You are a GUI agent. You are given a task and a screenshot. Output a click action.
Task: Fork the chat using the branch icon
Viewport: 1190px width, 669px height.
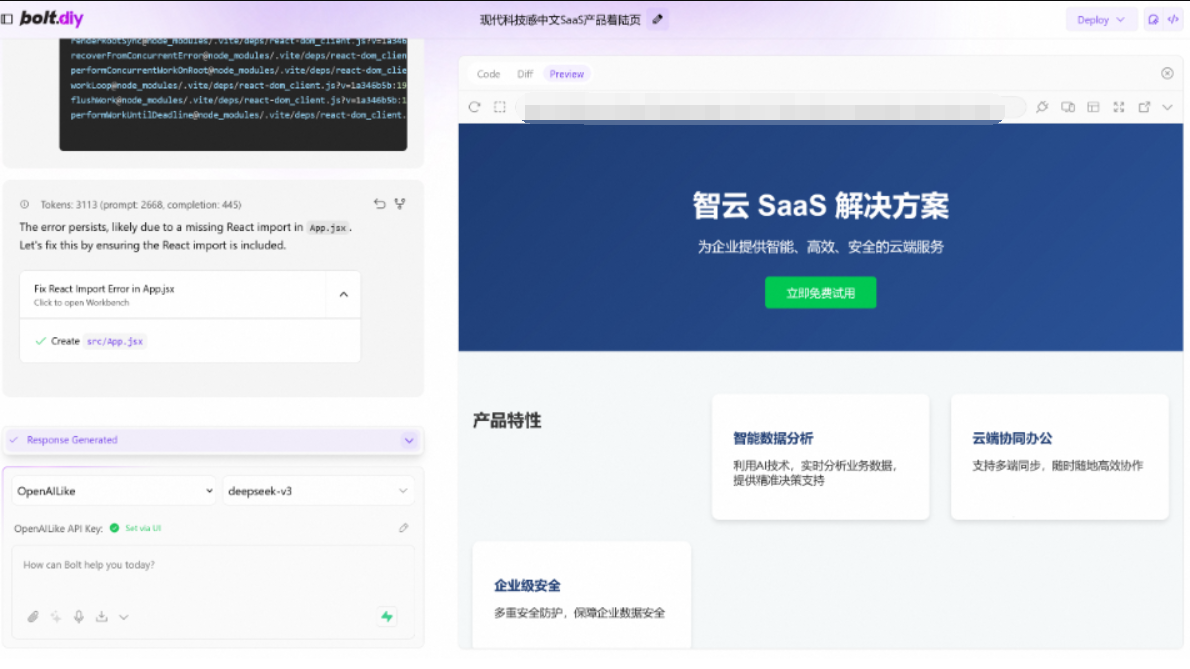pyautogui.click(x=400, y=203)
